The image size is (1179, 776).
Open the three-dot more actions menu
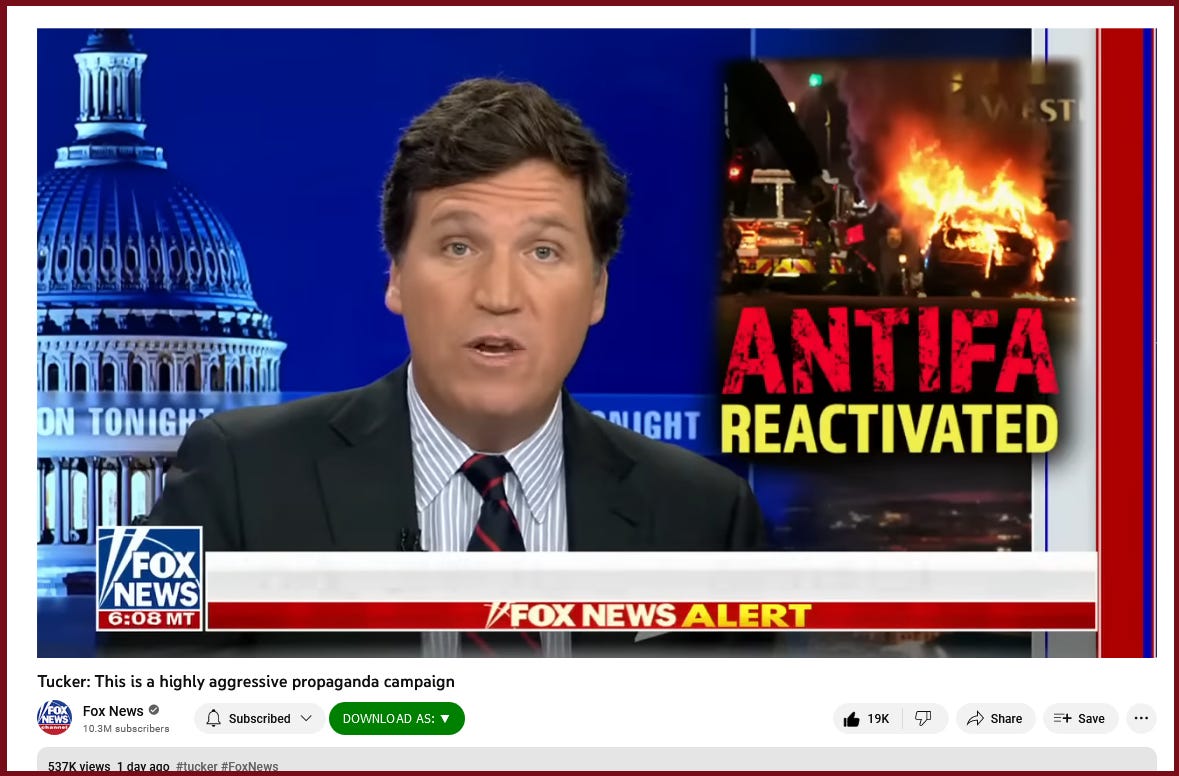[x=1141, y=719]
